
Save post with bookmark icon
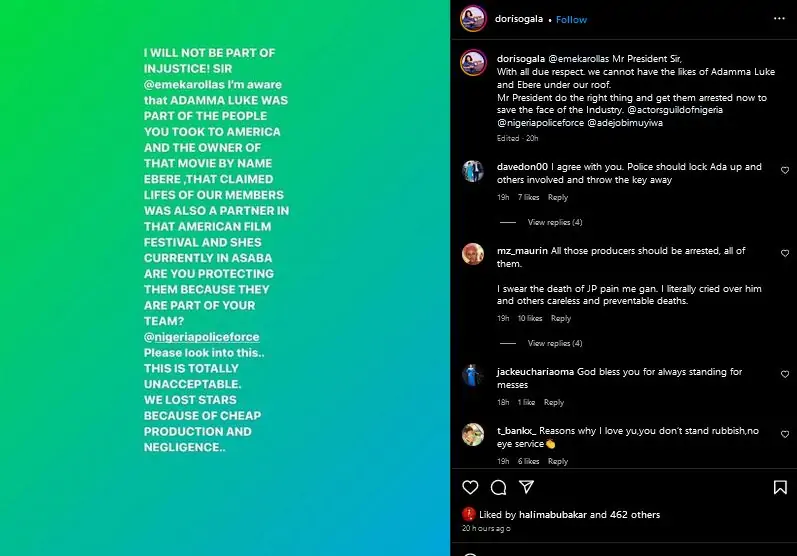780,487
